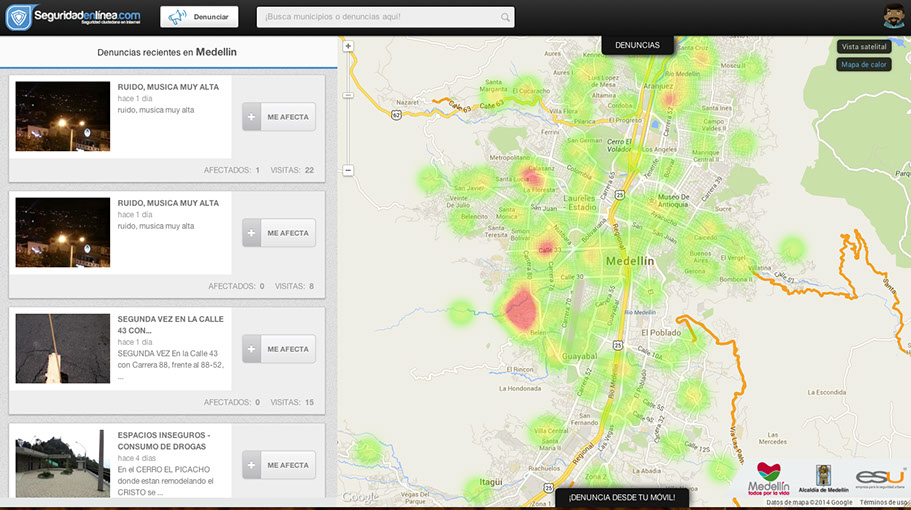911x510 pixels.
Task: Open first RUIDO, MUSICA MUY ALTA thumbnail
Action: [63, 116]
